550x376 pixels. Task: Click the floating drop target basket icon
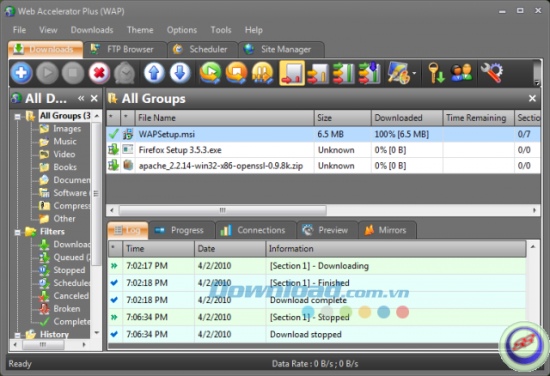(523, 347)
